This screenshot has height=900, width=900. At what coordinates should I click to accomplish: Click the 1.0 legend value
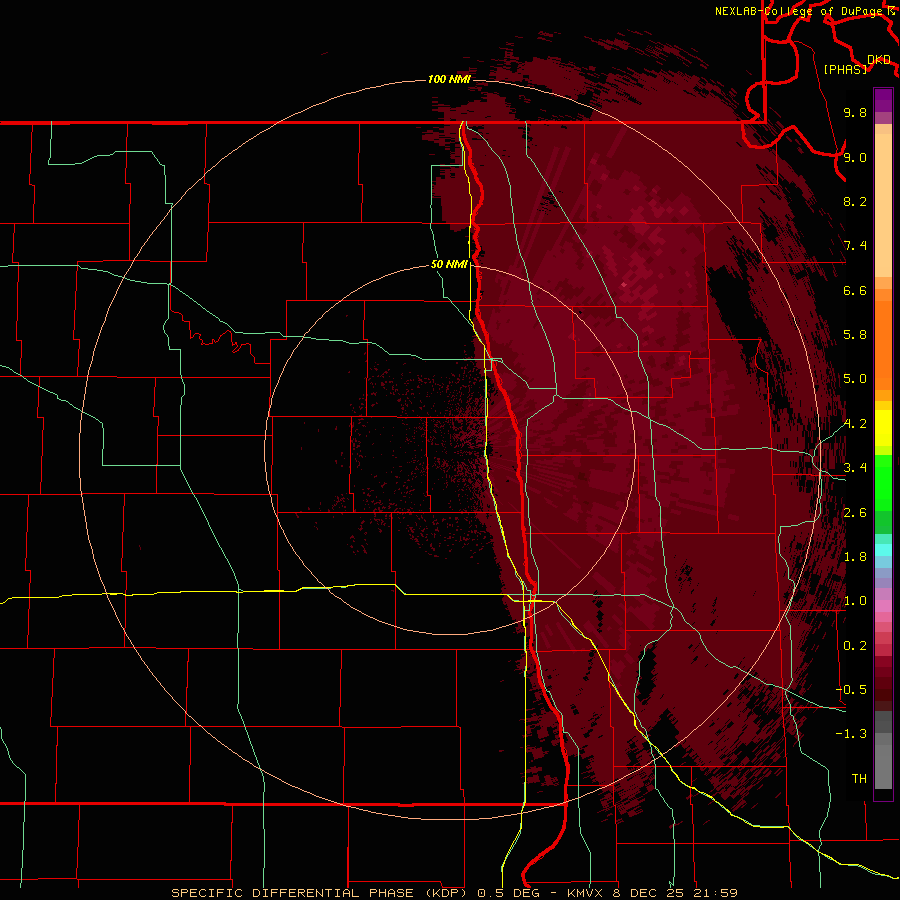[x=855, y=601]
